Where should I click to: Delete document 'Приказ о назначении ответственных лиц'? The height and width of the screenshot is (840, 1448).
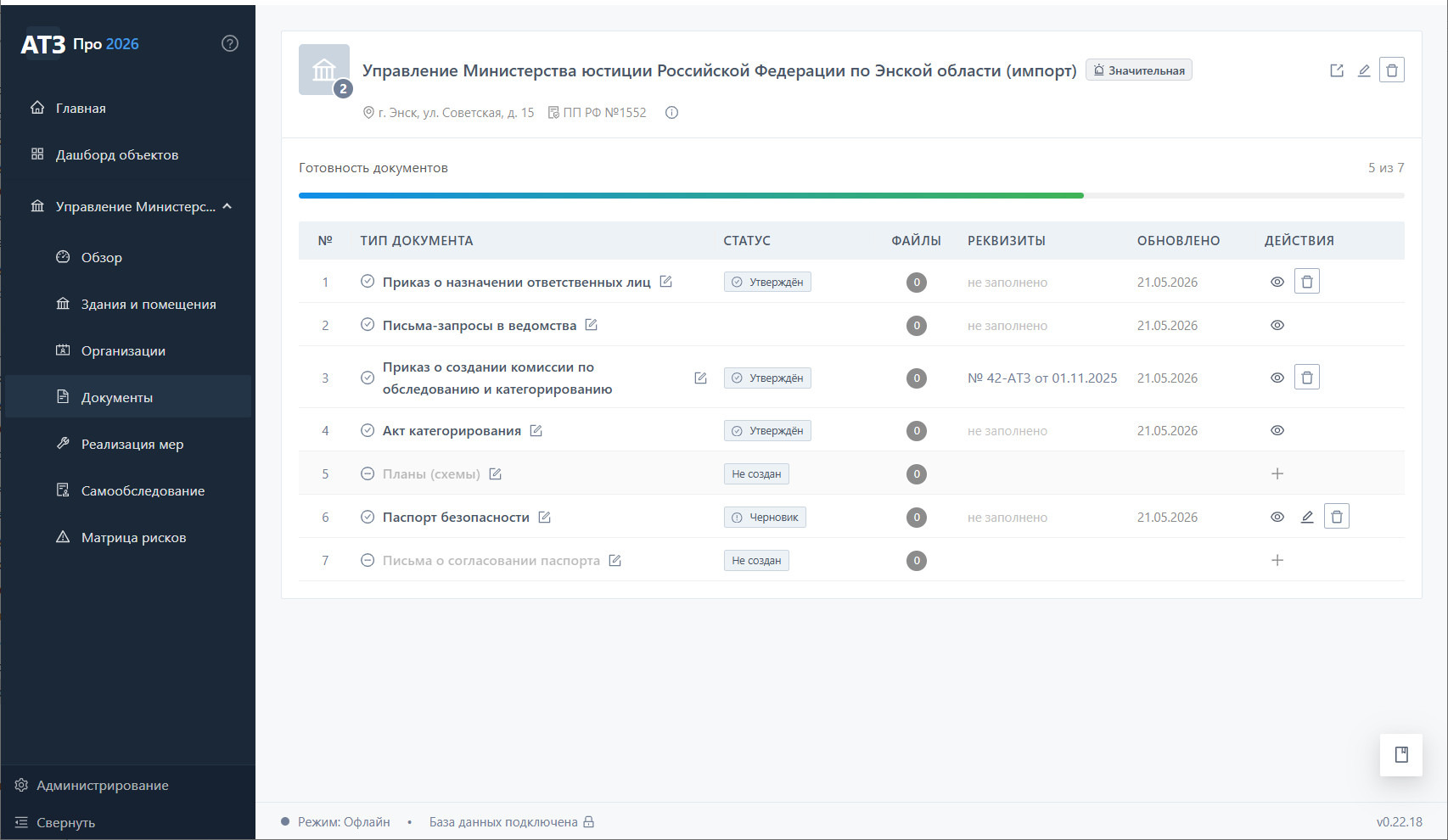pyautogui.click(x=1307, y=282)
